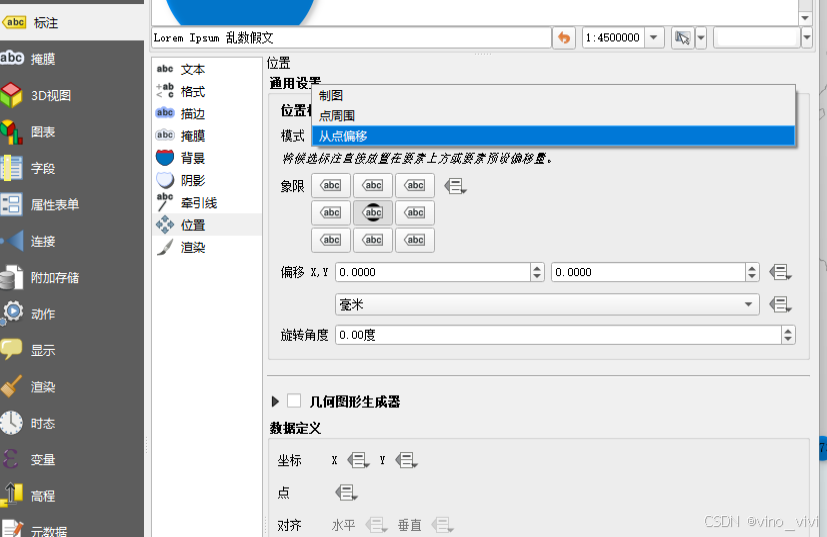Open the 渲染 section in left sidebar

tap(71, 387)
